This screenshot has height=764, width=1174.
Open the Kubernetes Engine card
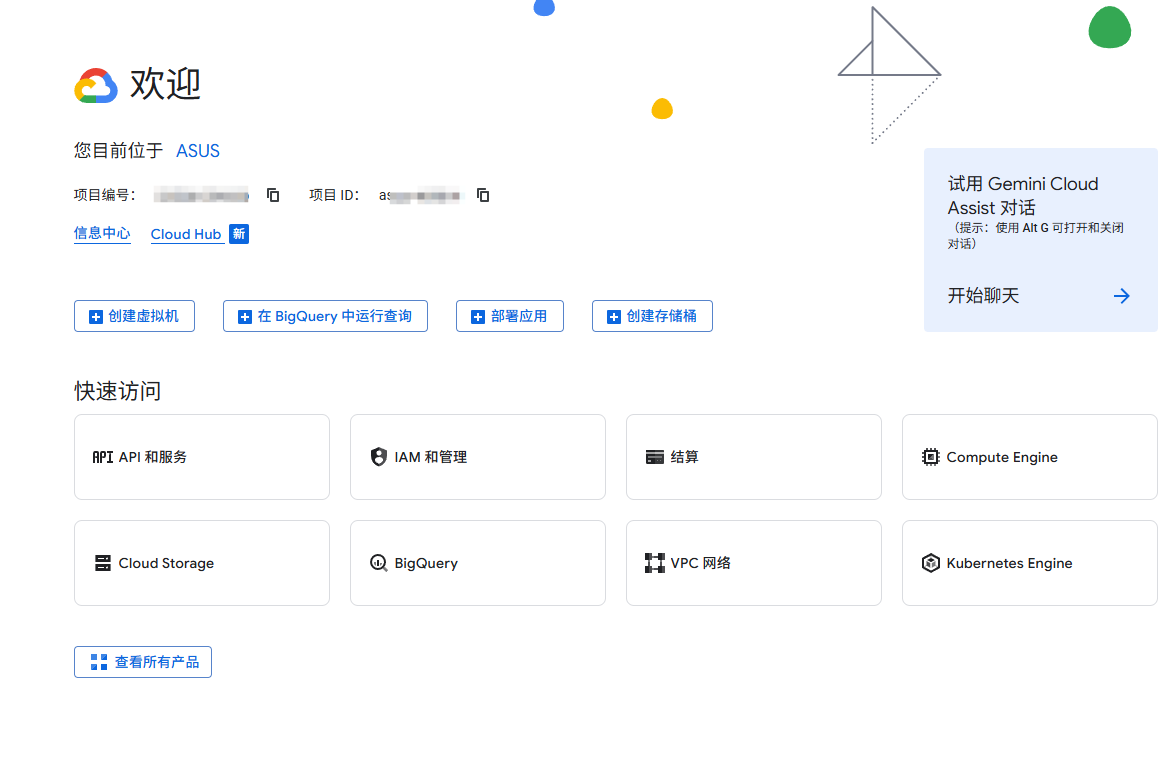[1030, 563]
